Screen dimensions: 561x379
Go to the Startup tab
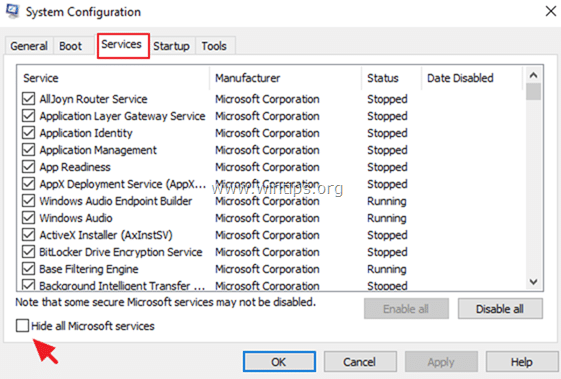(171, 46)
